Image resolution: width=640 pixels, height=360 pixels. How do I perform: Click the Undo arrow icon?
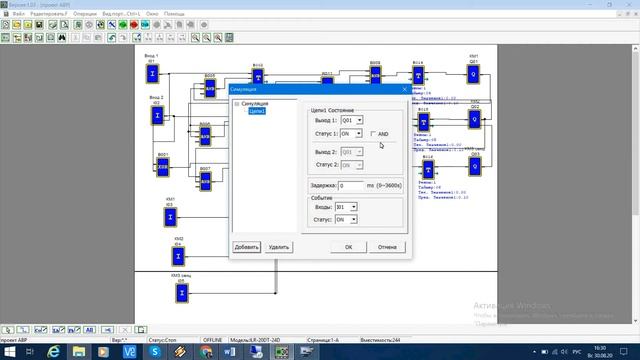[x=111, y=38]
